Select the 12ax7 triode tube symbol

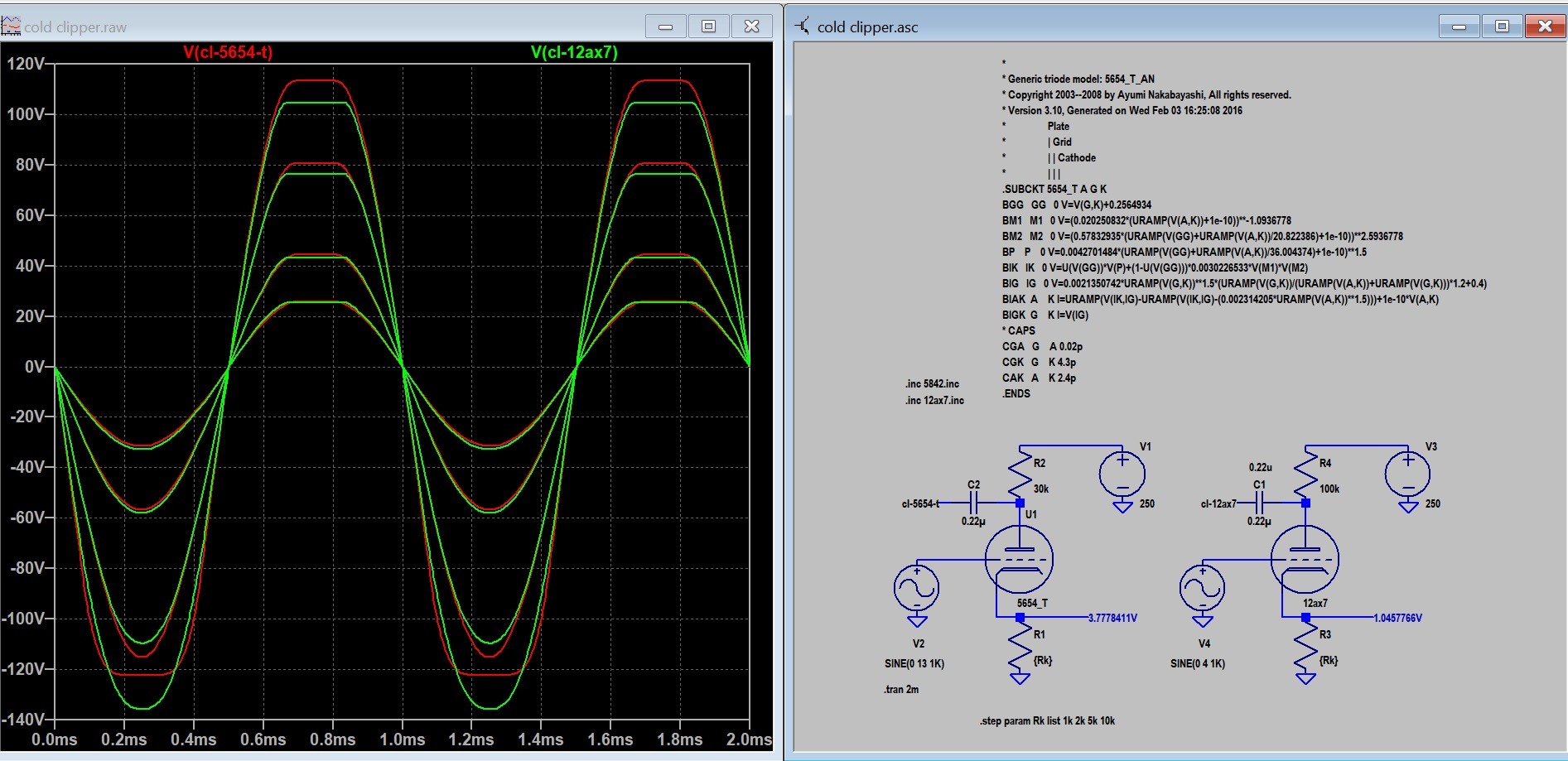1305,560
